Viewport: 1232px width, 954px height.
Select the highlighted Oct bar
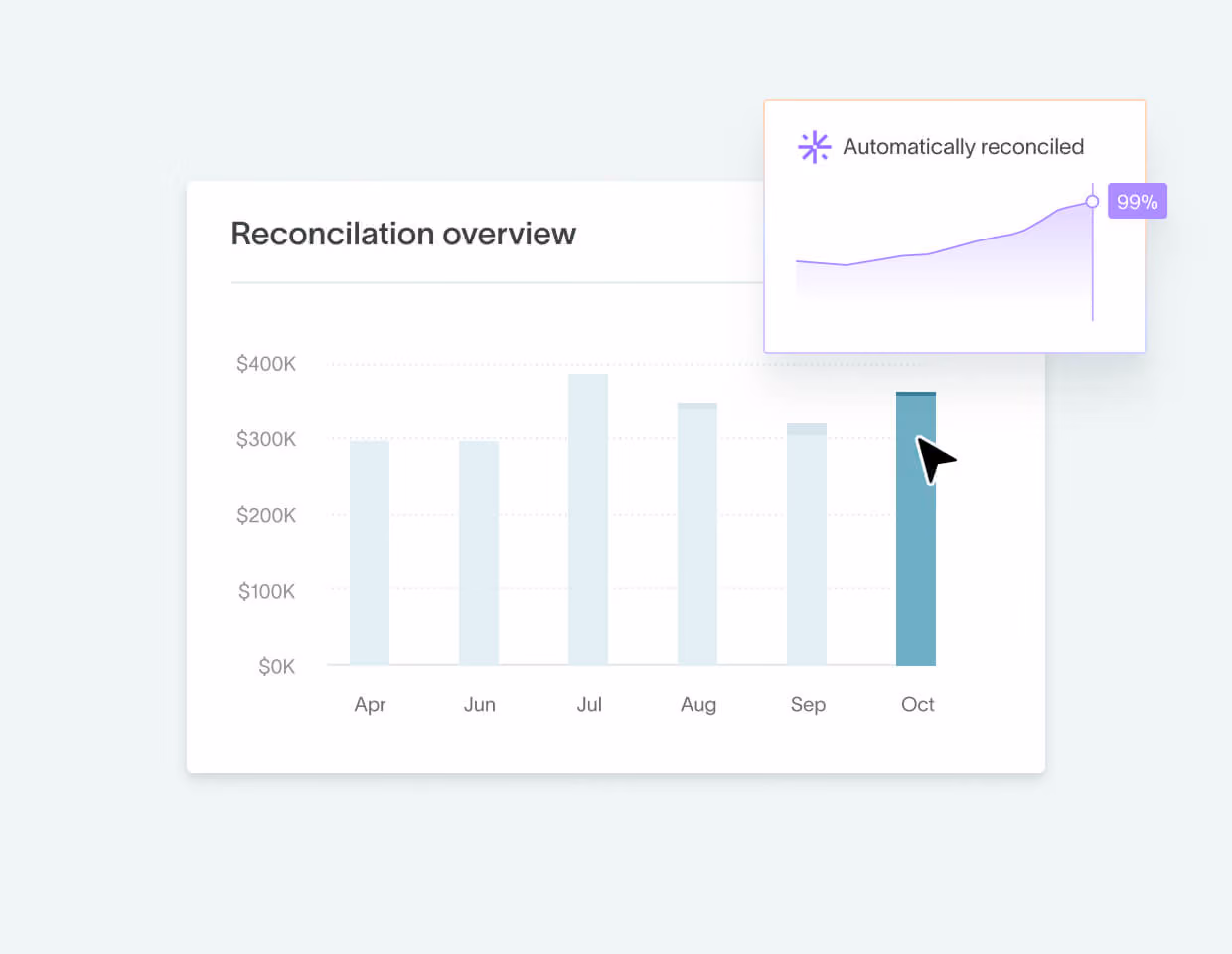pos(916,529)
